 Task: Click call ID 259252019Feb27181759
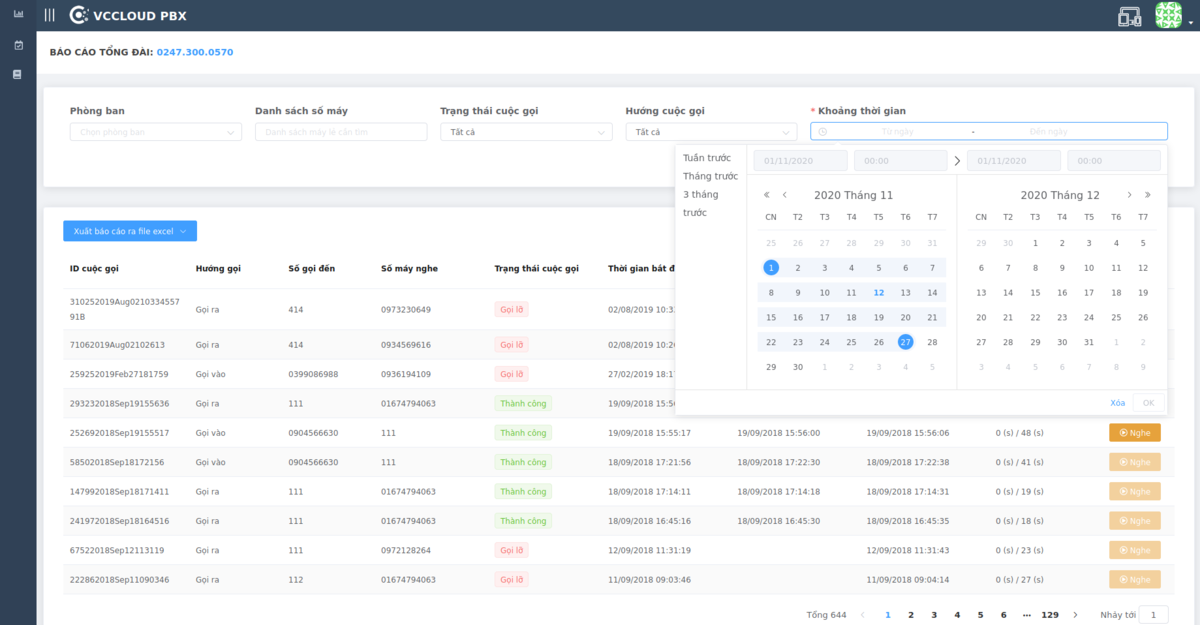coord(119,375)
